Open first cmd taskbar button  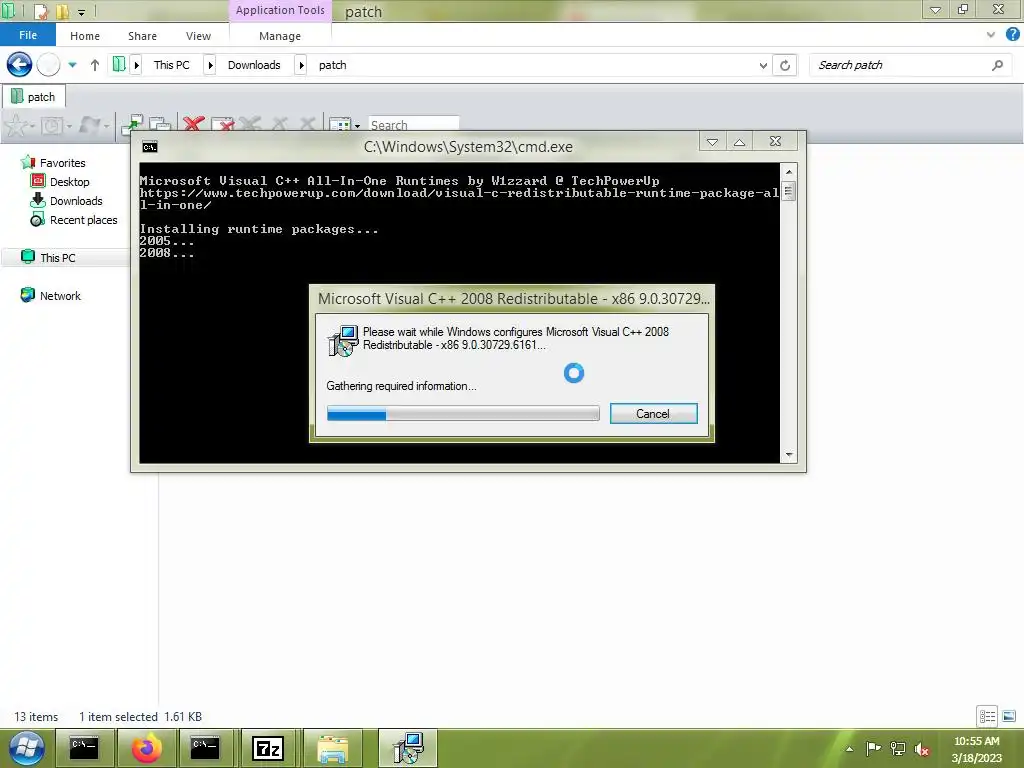click(x=84, y=748)
